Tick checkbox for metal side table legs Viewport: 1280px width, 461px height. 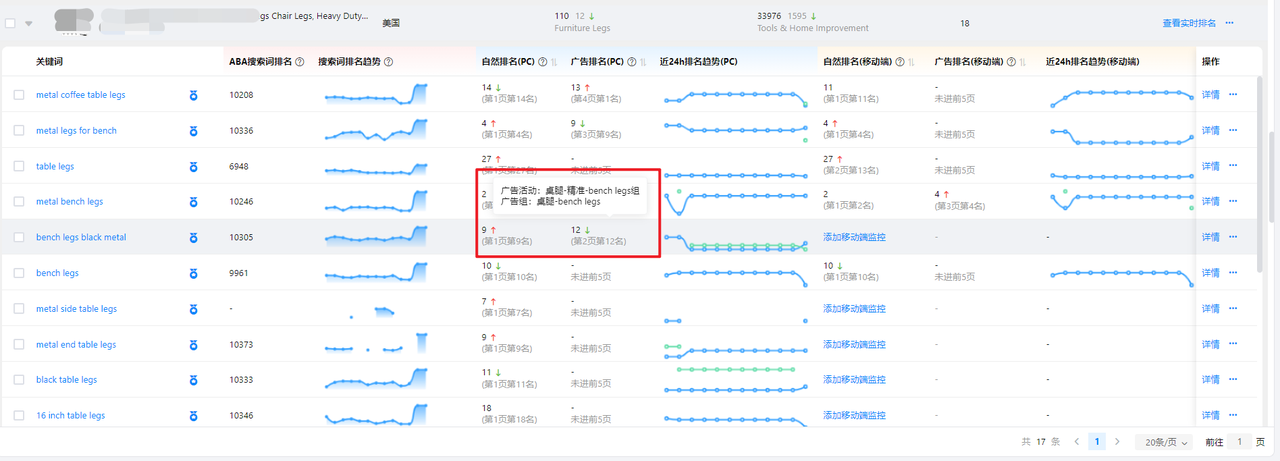pos(19,309)
